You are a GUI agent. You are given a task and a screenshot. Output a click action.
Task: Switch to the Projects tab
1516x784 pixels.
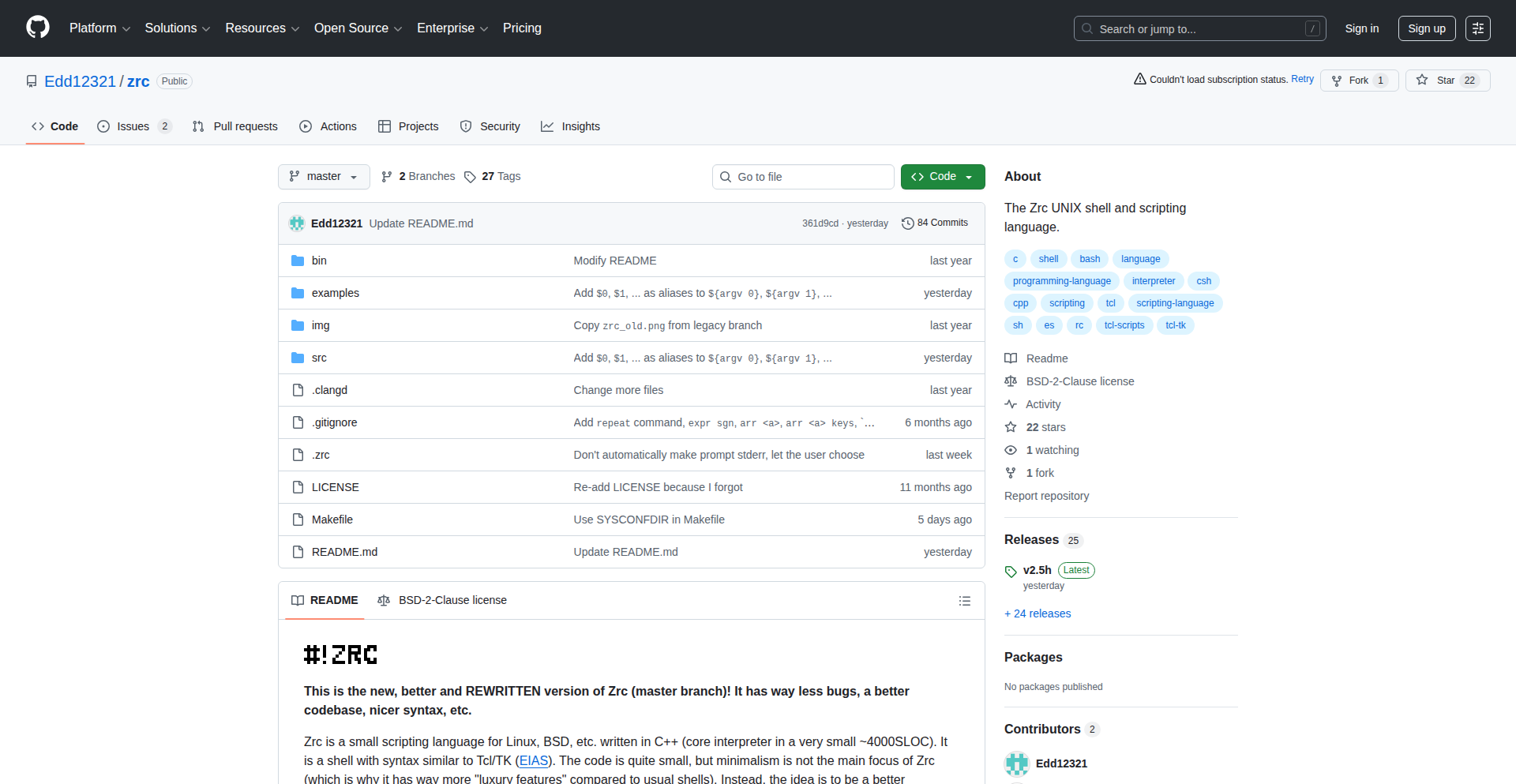click(408, 126)
